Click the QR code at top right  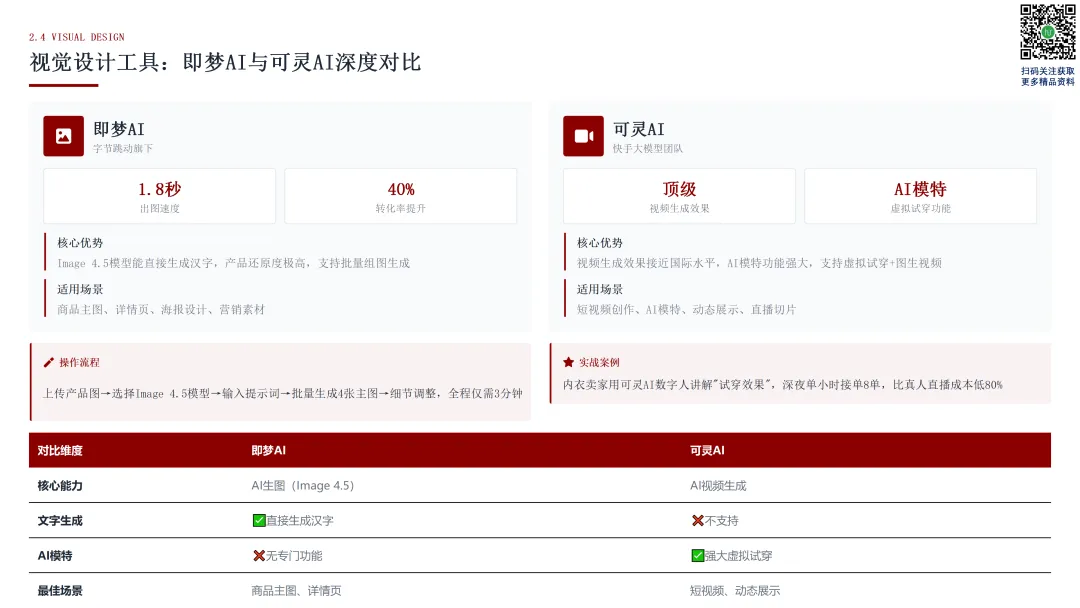point(1048,32)
